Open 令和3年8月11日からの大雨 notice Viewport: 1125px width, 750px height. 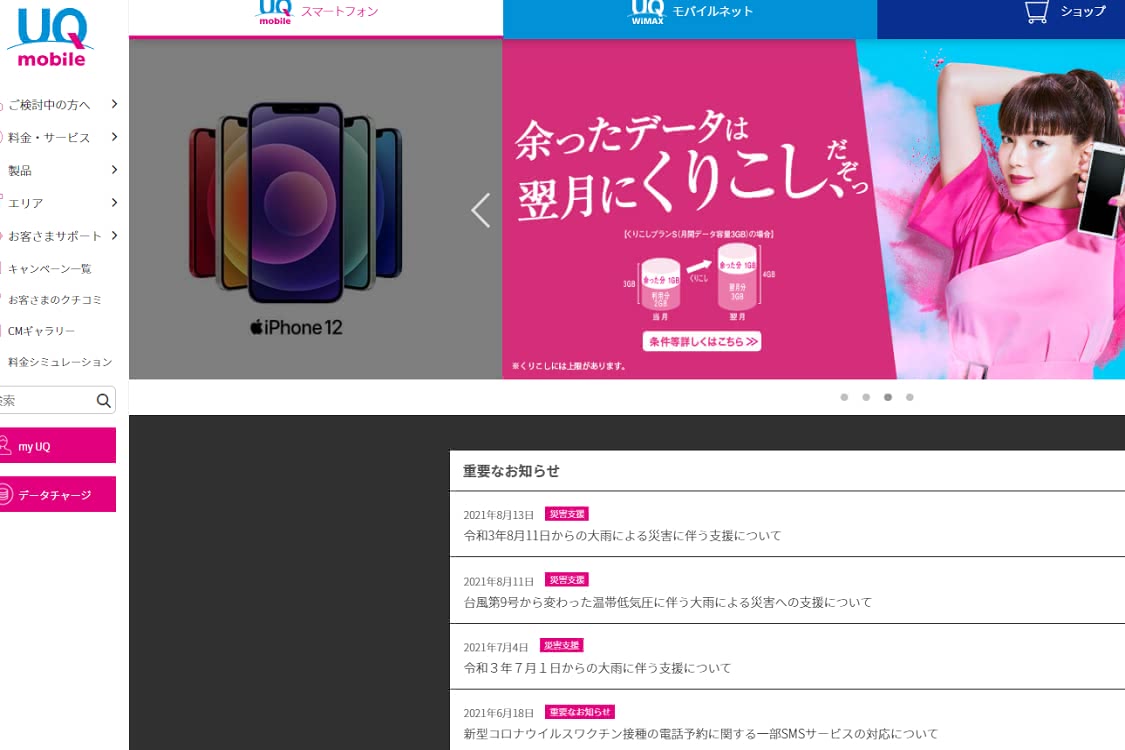[x=622, y=535]
